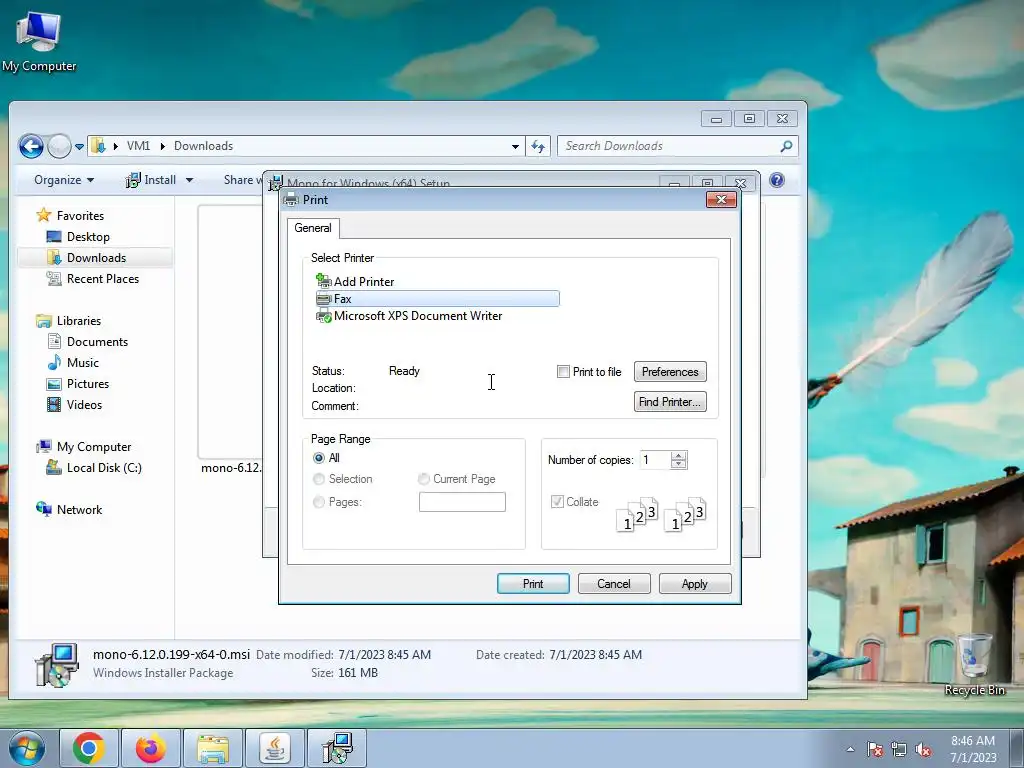Toggle the Print to file checkbox

point(563,372)
